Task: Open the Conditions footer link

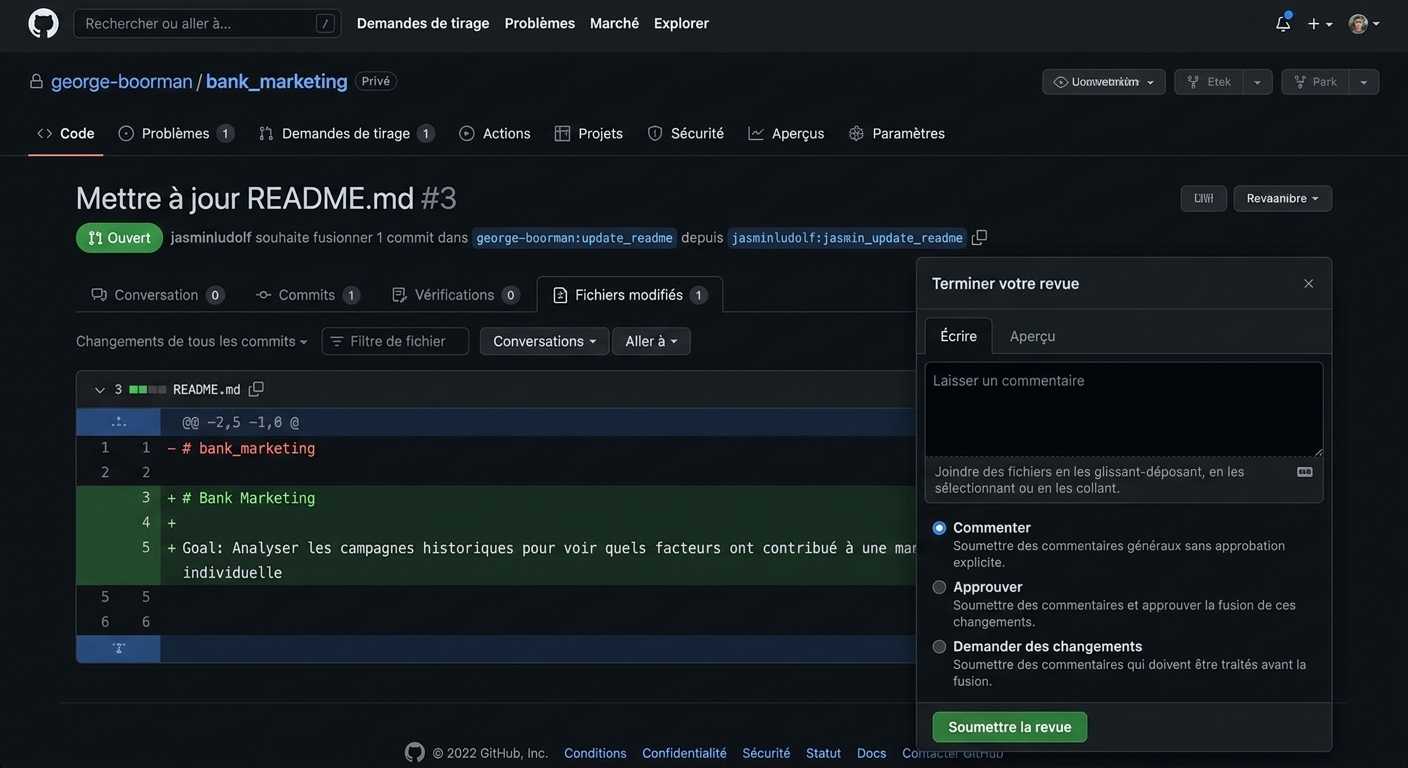Action: (x=595, y=753)
